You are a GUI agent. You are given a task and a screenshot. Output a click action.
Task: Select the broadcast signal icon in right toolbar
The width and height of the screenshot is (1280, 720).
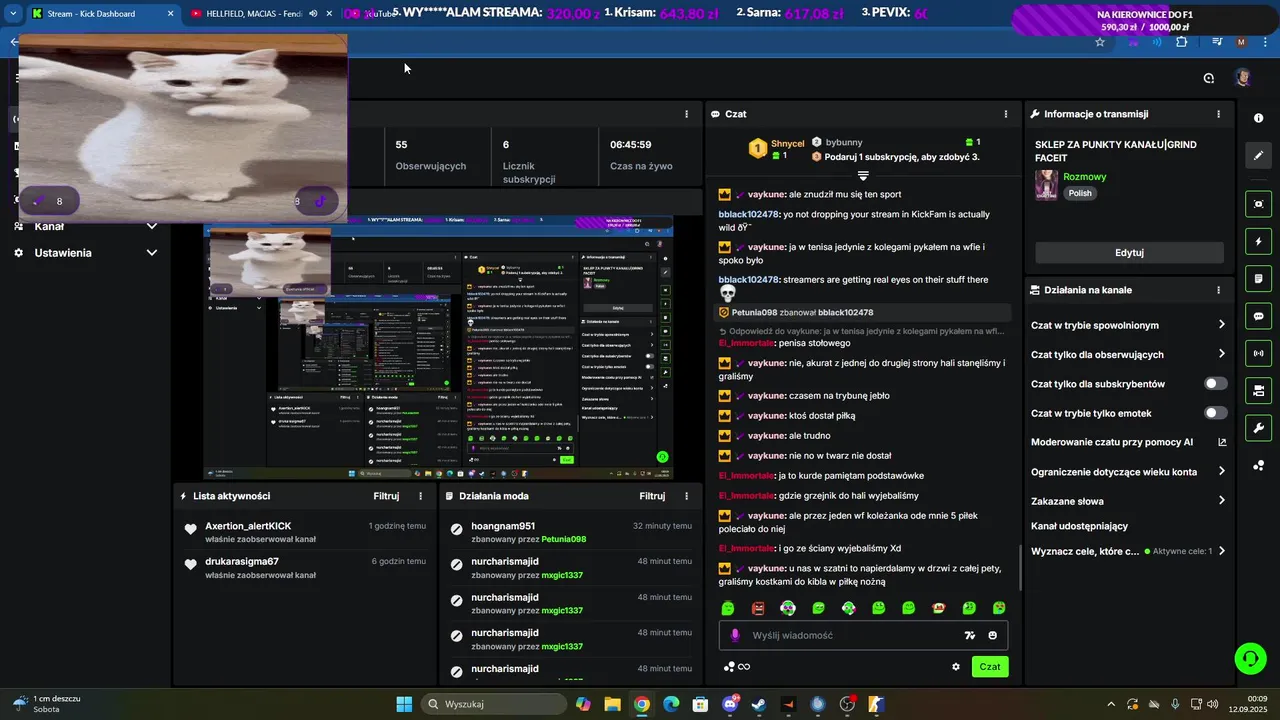[1258, 353]
